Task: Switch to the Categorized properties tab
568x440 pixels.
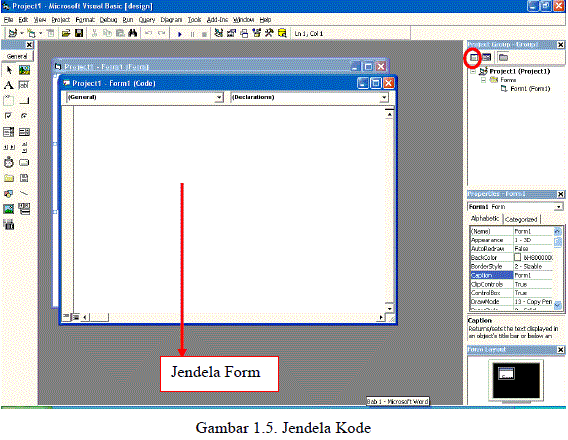Action: tap(521, 219)
